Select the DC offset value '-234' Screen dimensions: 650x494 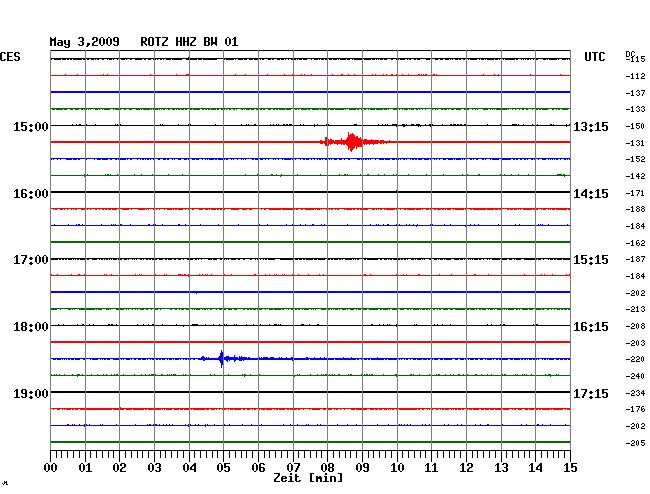click(x=635, y=393)
